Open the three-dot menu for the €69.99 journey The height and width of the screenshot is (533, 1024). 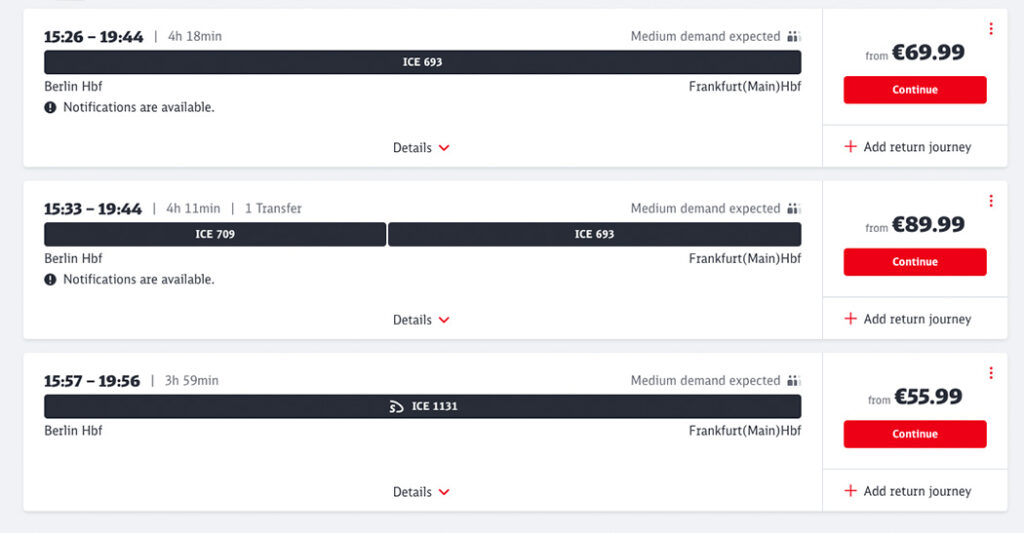click(991, 29)
